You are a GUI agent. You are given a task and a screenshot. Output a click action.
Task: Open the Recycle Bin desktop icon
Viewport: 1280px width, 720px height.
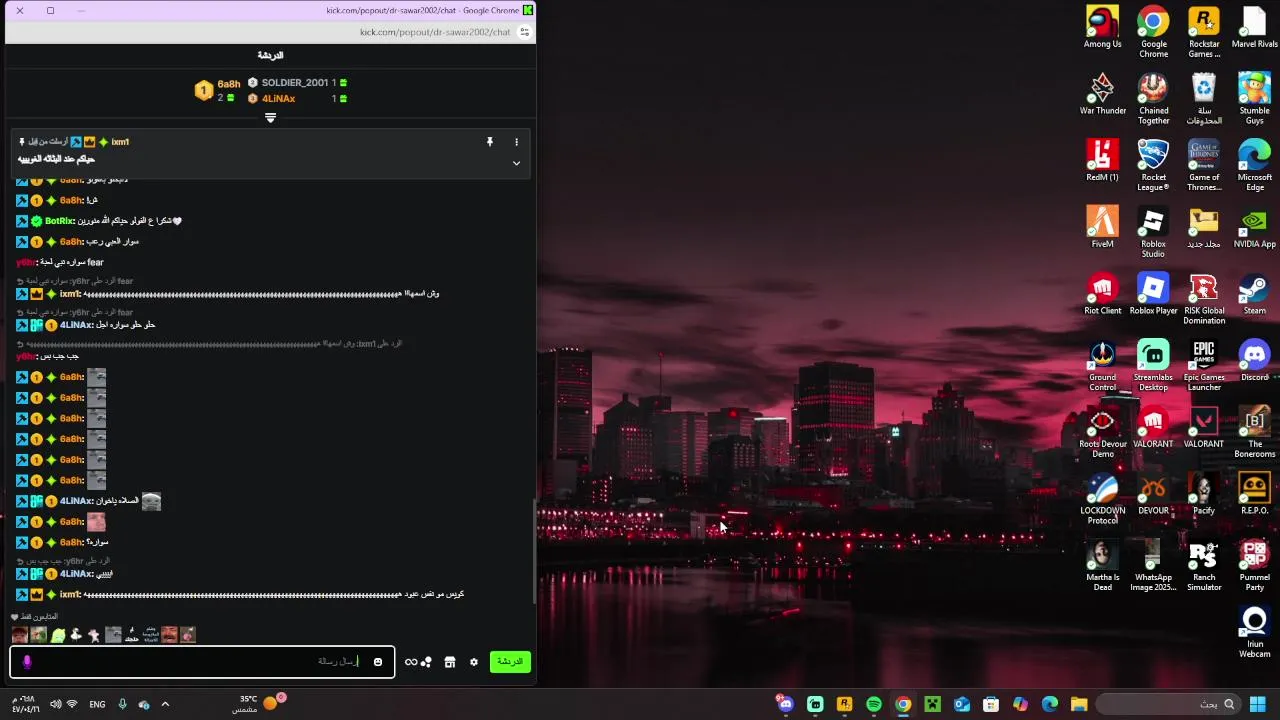click(1204, 99)
